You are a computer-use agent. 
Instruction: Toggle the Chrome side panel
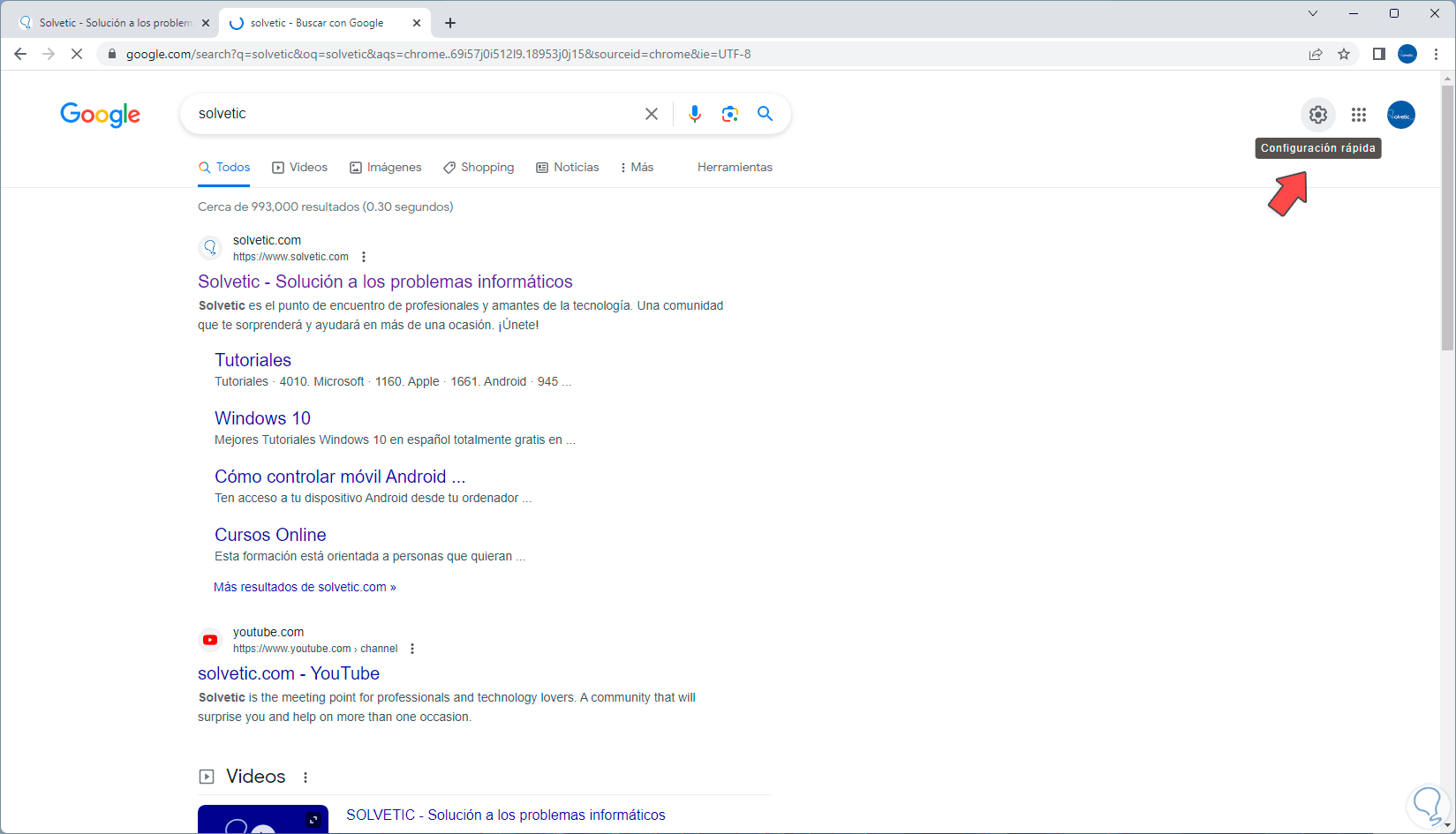pyautogui.click(x=1378, y=54)
